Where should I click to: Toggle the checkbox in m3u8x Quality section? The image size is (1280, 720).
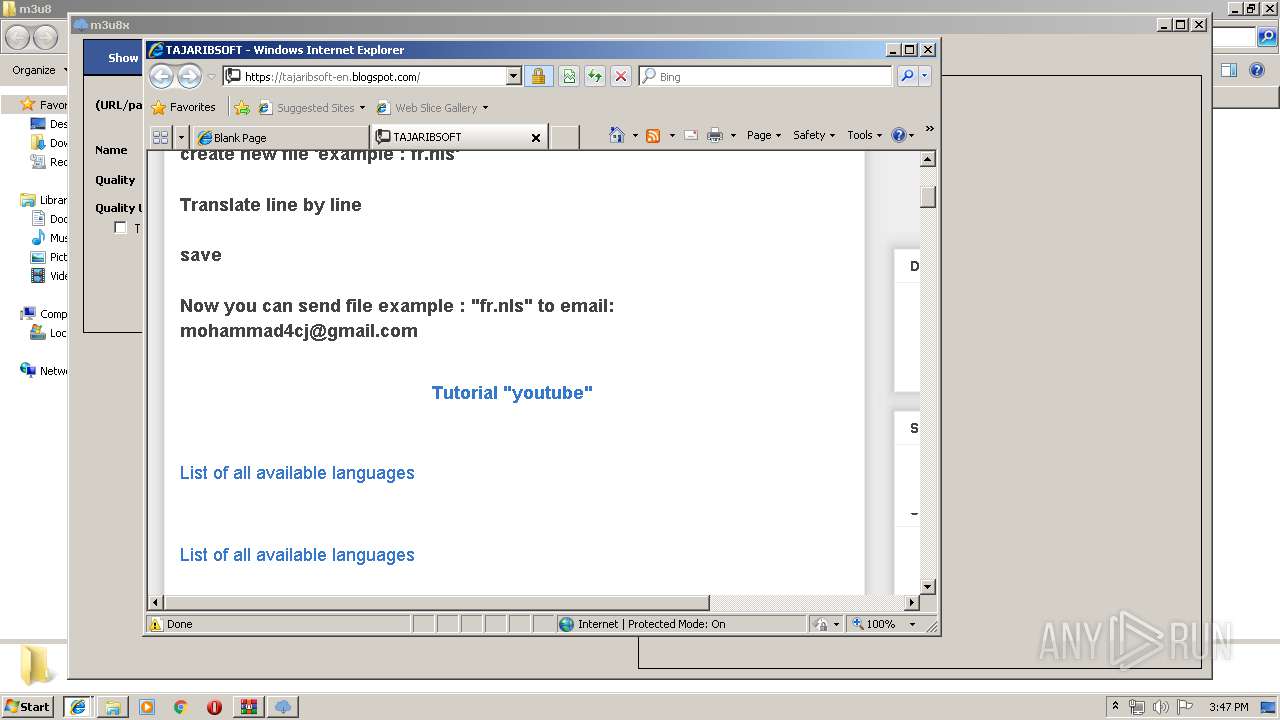coord(120,228)
